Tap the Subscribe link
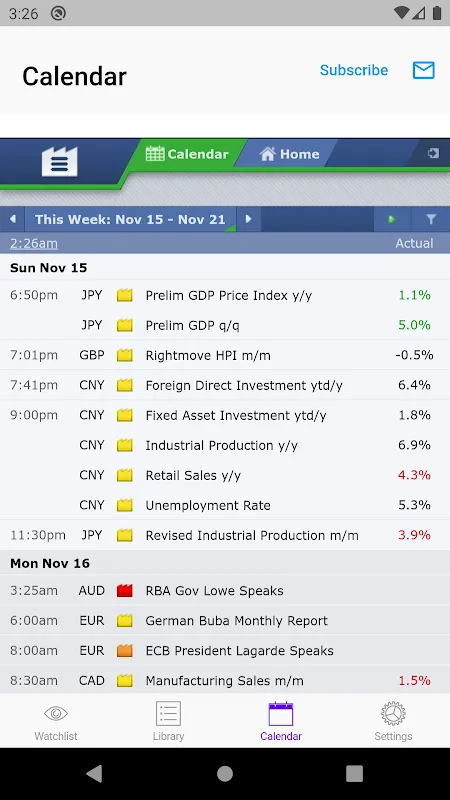This screenshot has height=800, width=450. (354, 70)
